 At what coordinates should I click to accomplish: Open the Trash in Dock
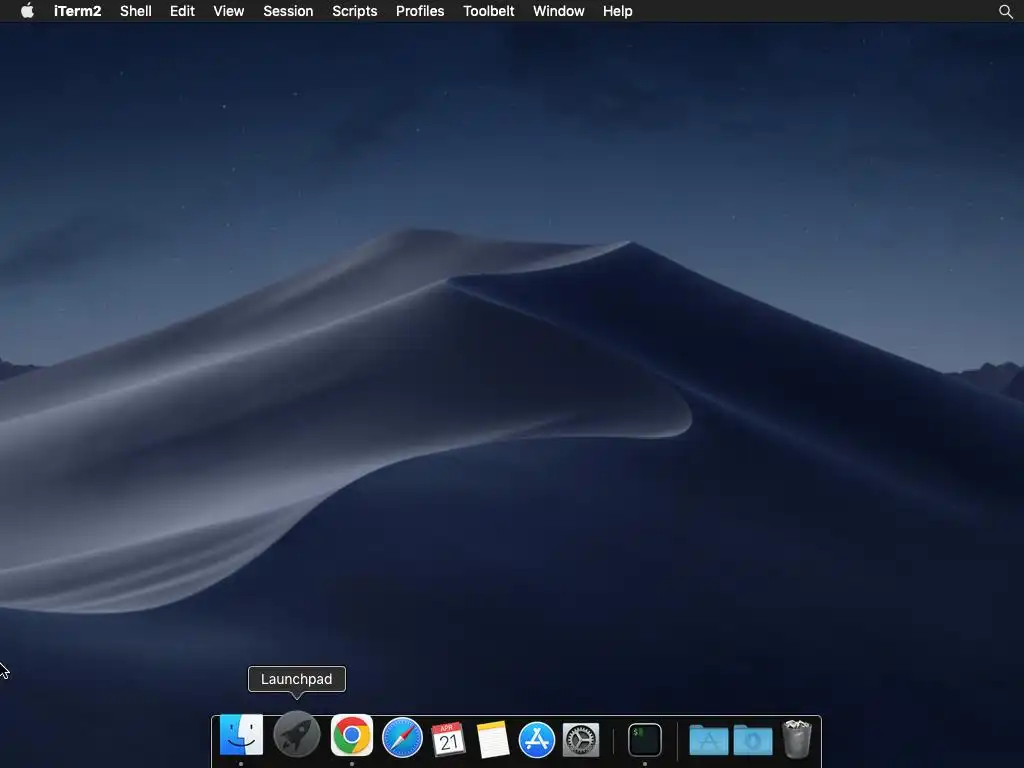point(797,739)
